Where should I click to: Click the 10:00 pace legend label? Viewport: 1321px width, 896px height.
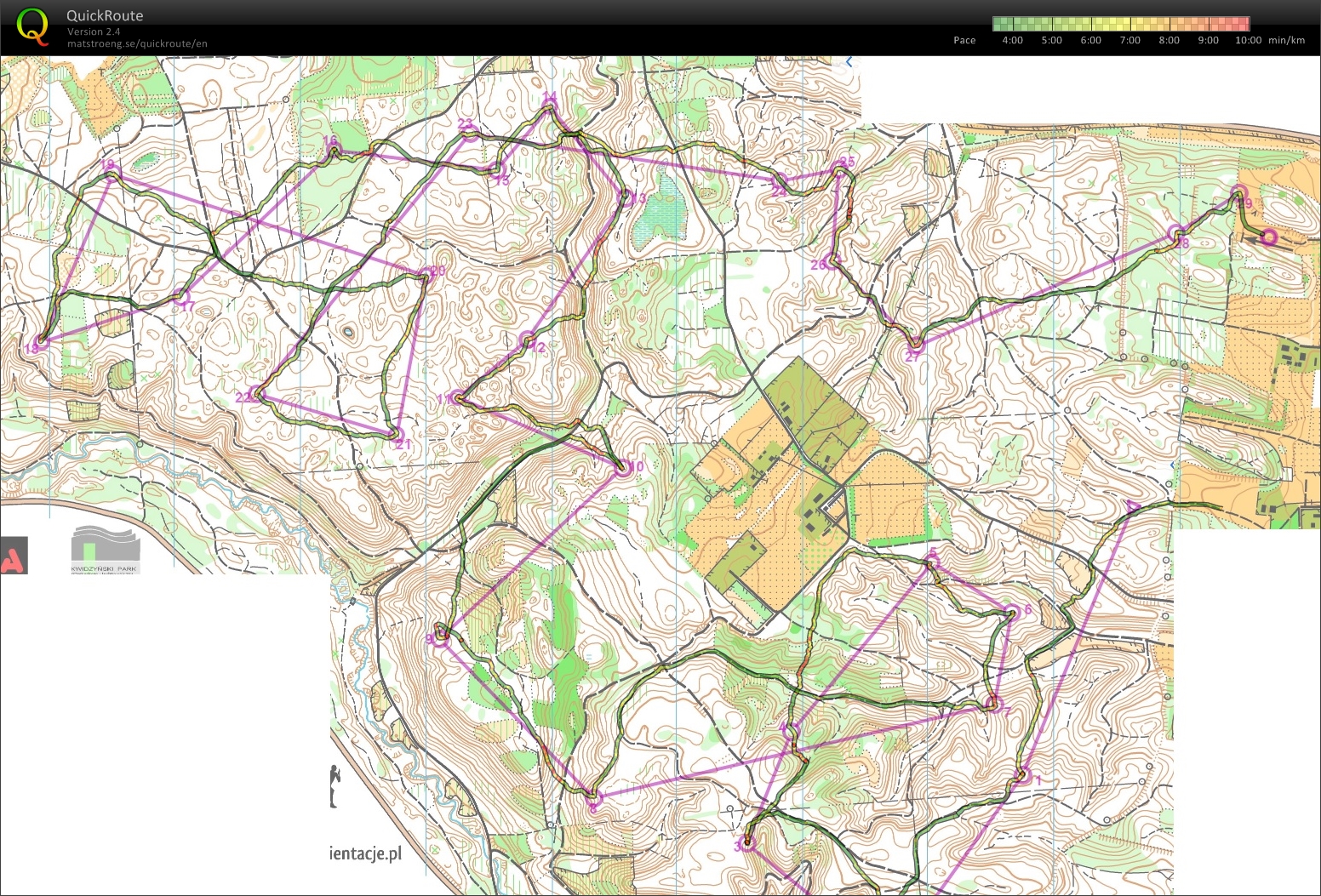(x=1248, y=40)
